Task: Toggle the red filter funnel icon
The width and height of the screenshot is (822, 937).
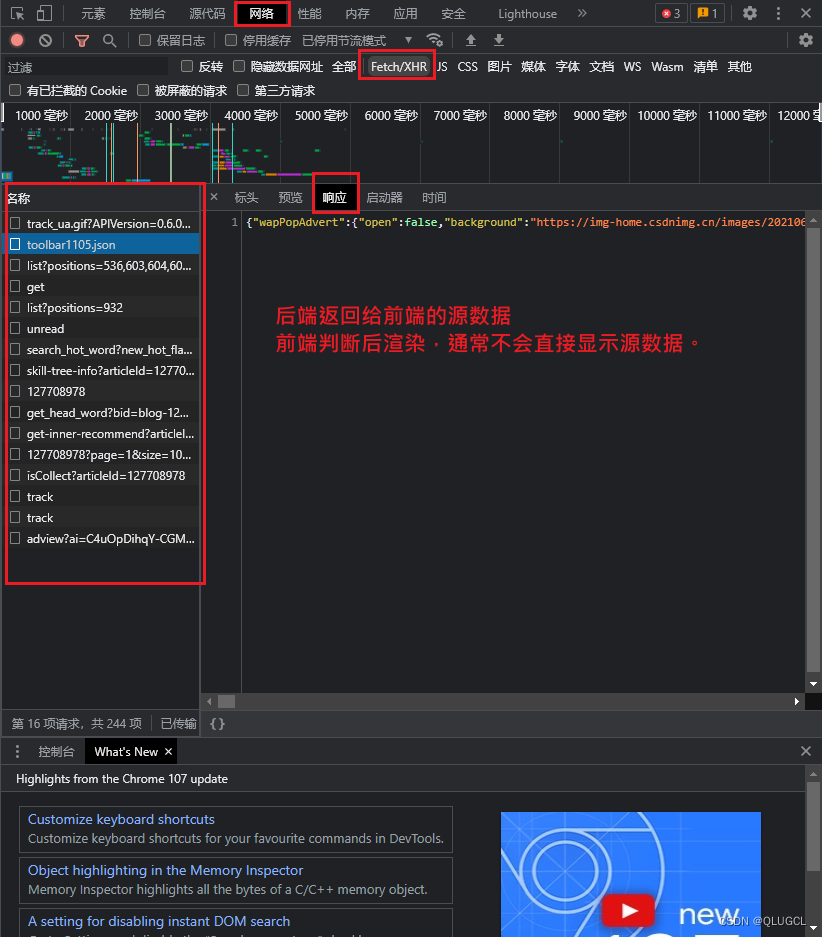Action: 82,40
